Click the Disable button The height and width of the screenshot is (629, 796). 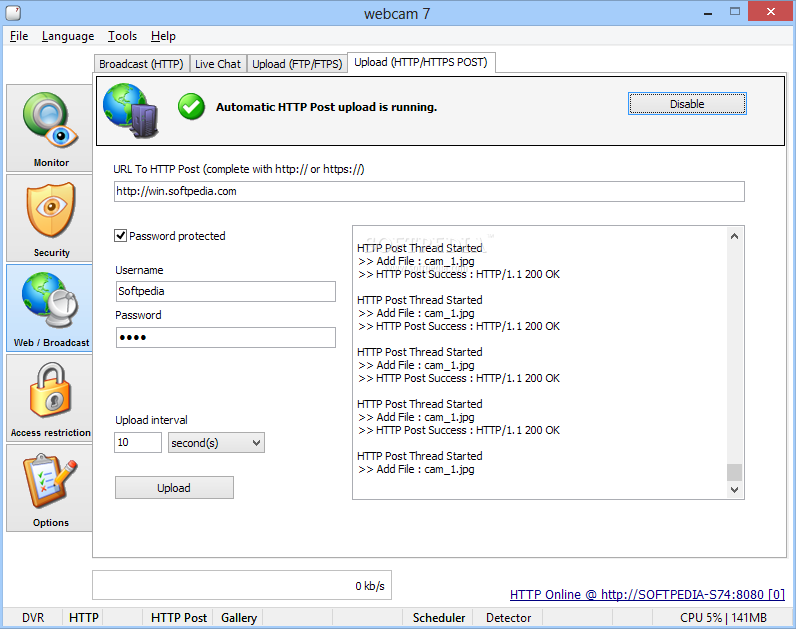click(x=687, y=104)
